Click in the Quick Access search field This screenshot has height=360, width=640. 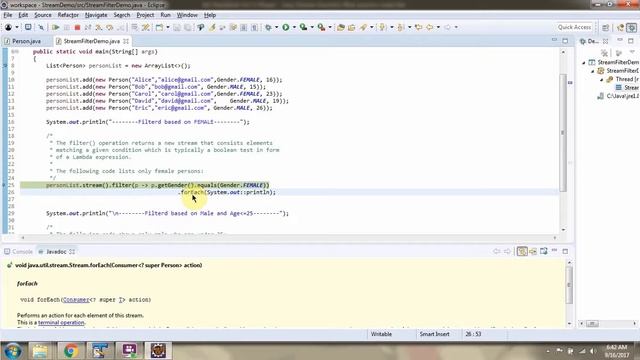(574, 27)
